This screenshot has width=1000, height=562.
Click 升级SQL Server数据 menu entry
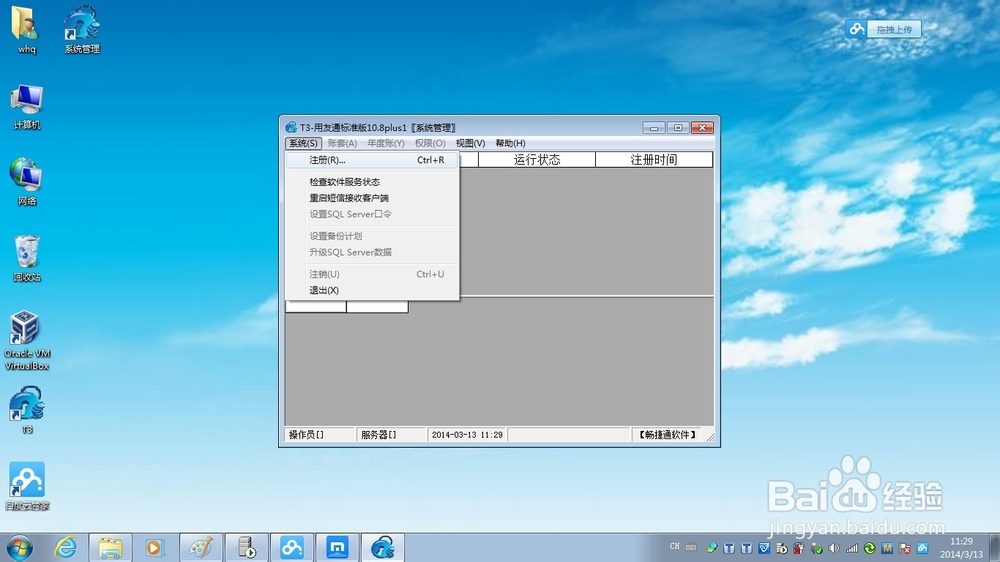point(372,252)
